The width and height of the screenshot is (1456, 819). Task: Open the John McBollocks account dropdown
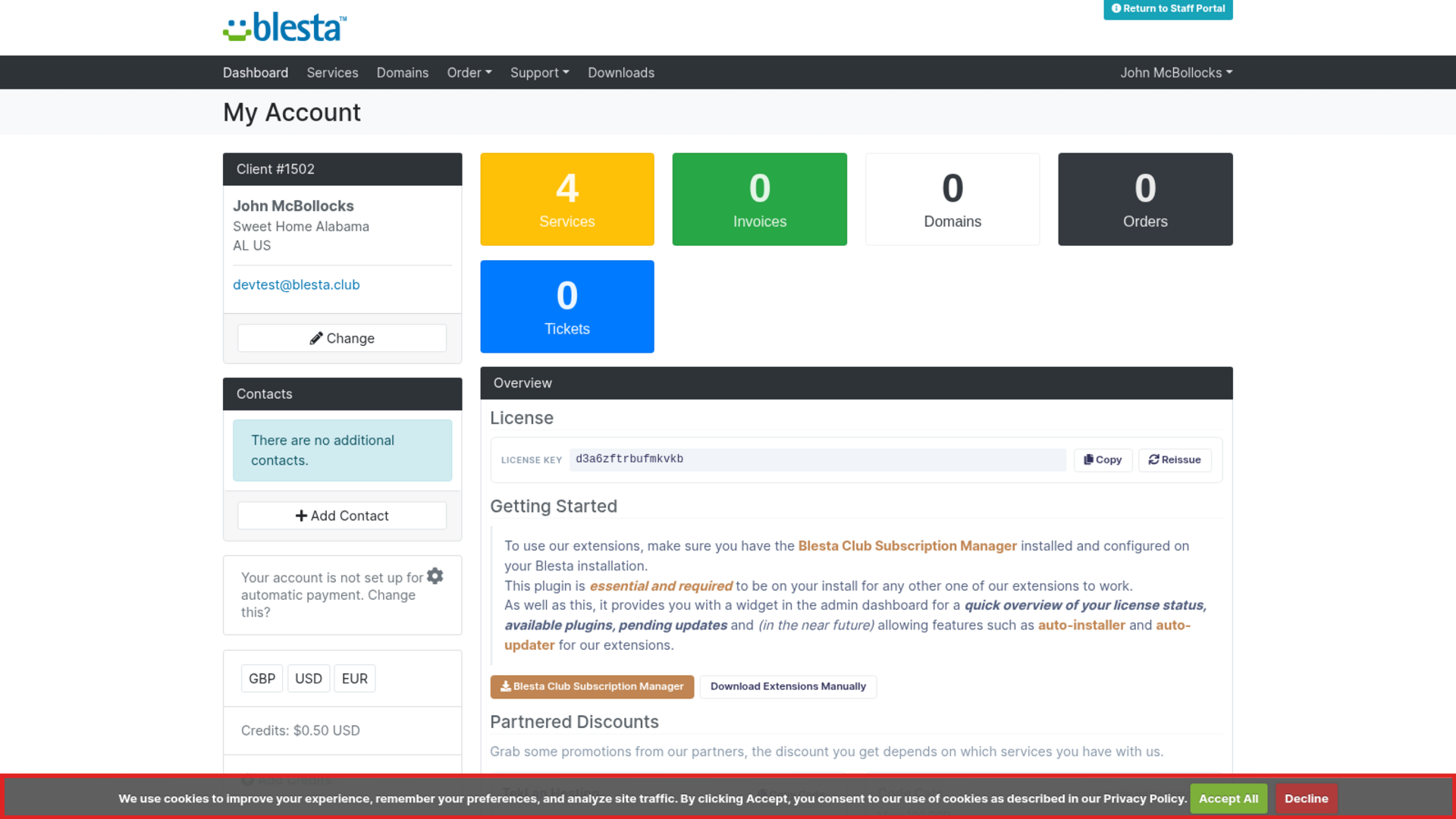[1177, 73]
